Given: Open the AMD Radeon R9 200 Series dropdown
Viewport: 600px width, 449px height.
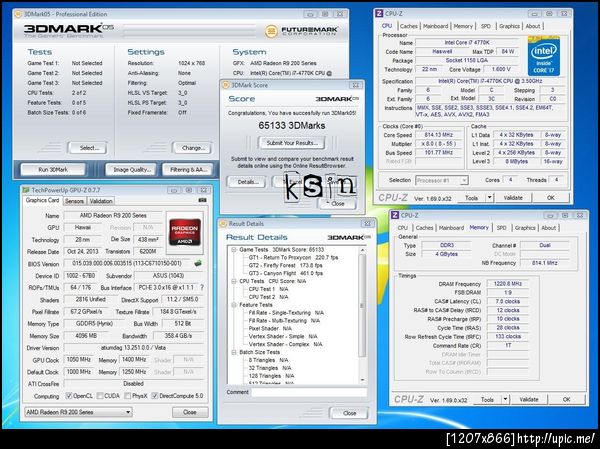Looking at the screenshot, I should (78, 412).
